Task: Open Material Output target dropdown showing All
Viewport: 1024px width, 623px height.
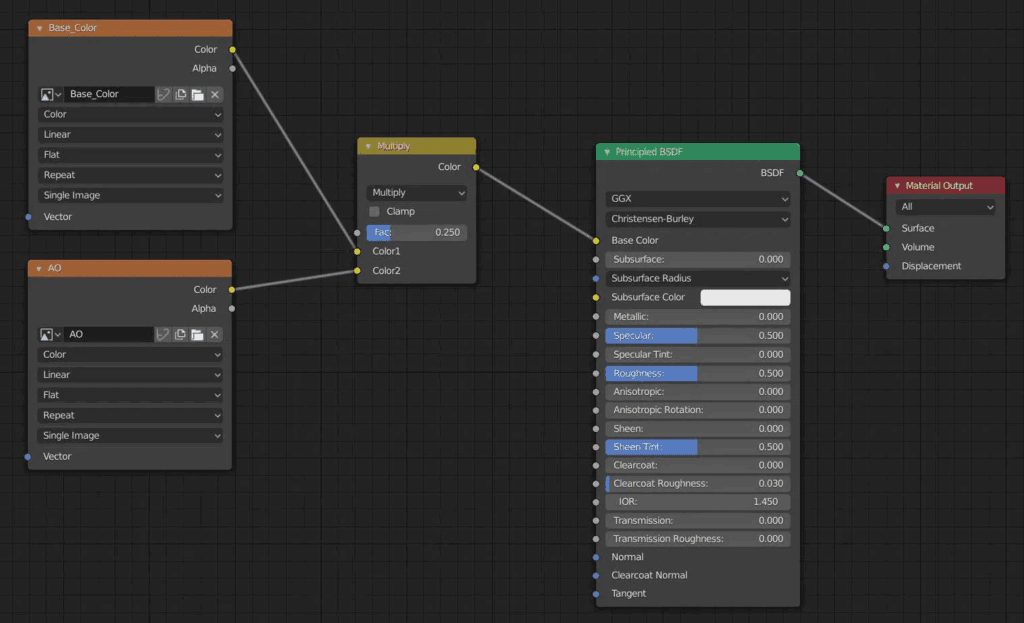Action: coord(945,207)
